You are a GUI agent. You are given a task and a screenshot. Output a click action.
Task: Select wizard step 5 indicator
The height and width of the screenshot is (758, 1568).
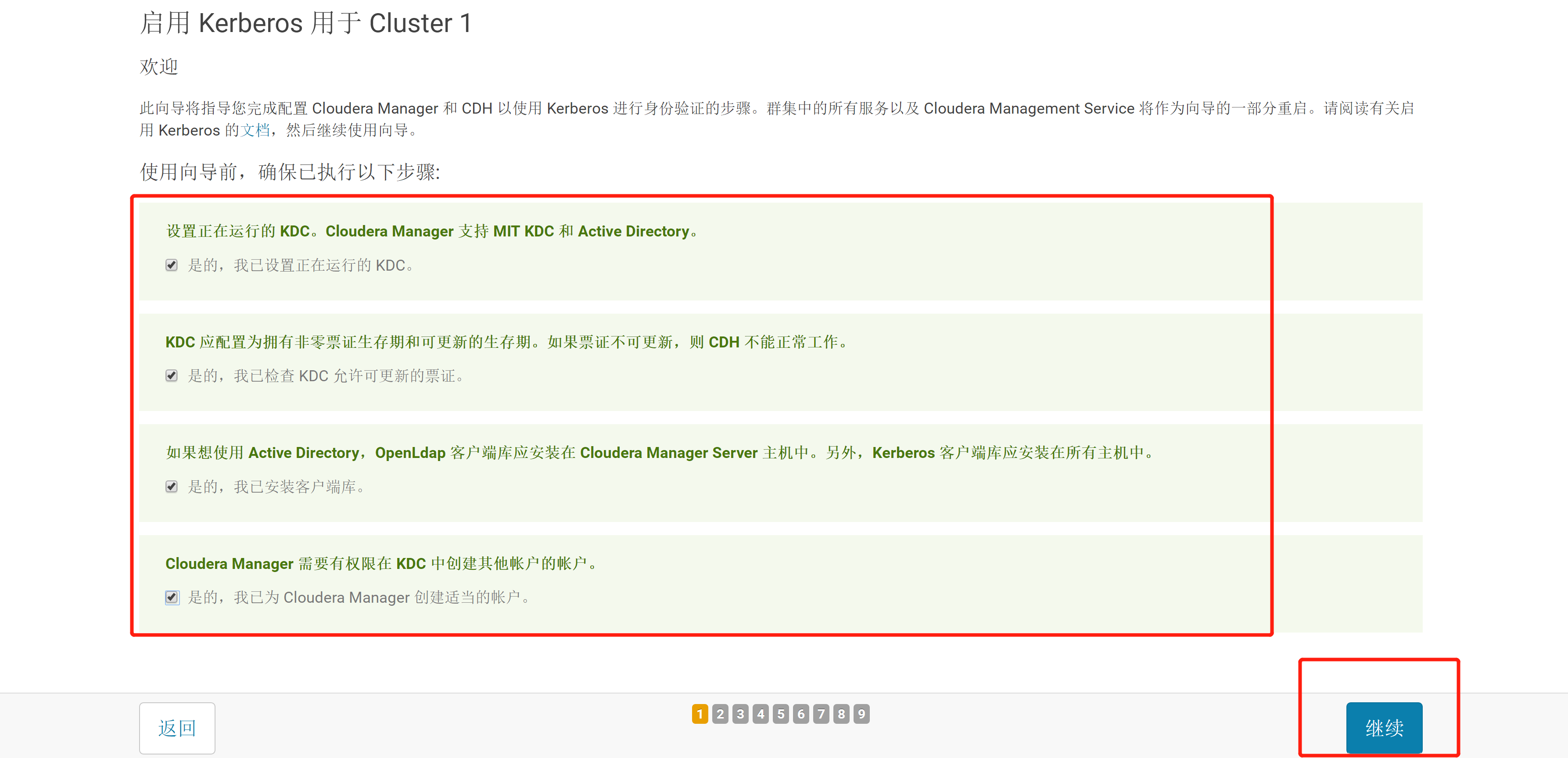click(x=781, y=714)
